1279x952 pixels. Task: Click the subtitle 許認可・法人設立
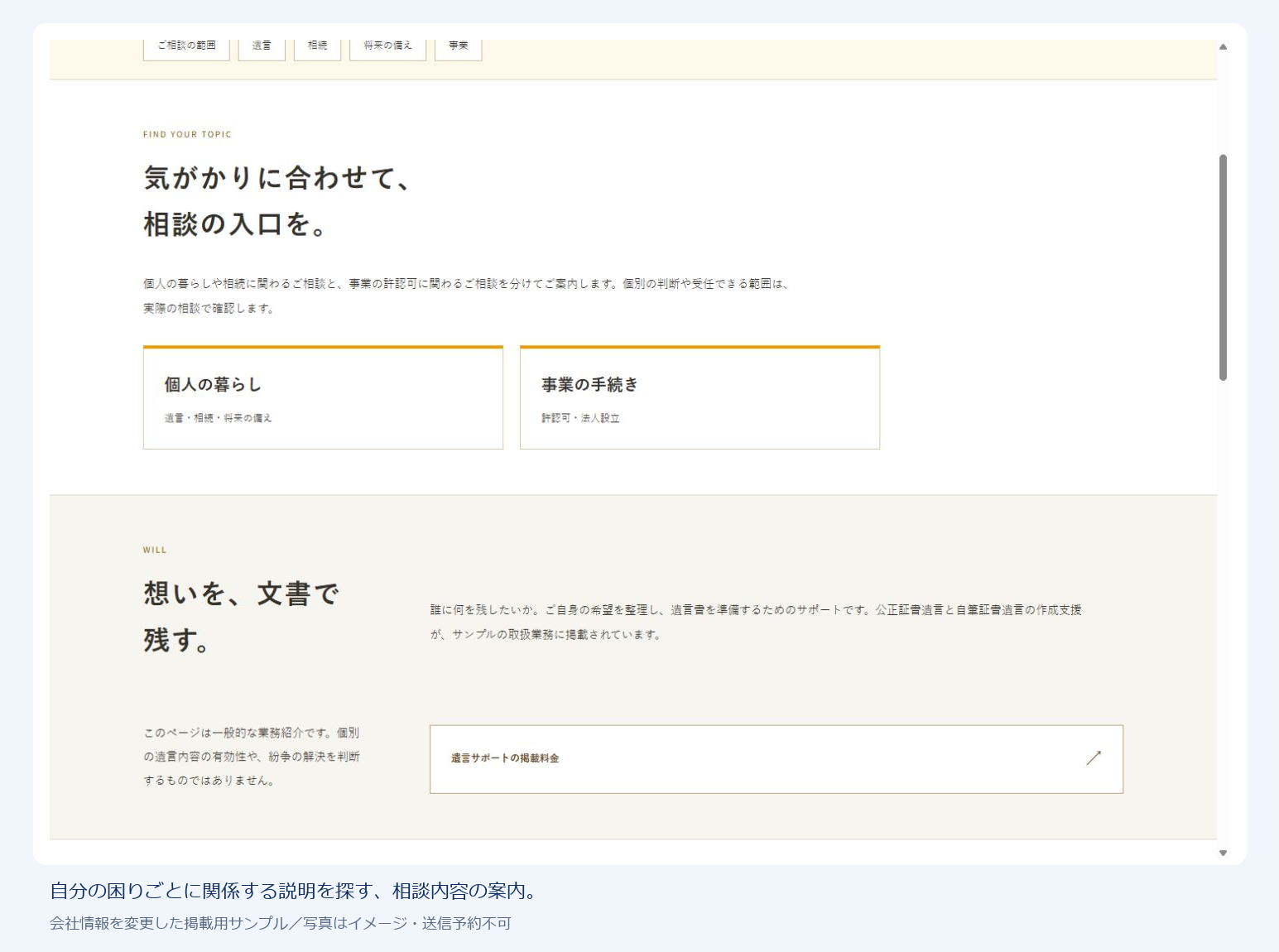click(x=580, y=418)
